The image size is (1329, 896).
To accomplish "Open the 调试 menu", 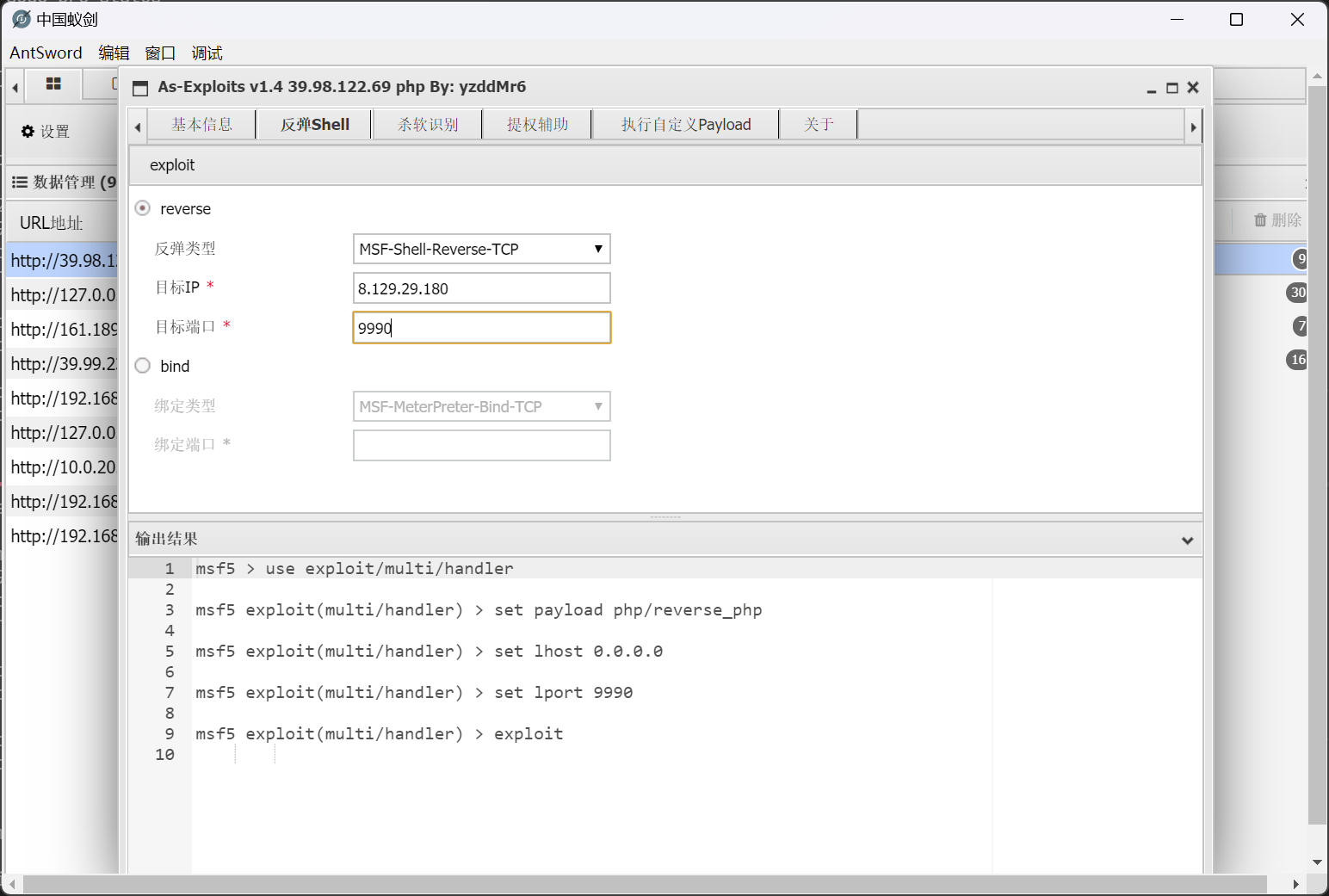I will tap(207, 53).
